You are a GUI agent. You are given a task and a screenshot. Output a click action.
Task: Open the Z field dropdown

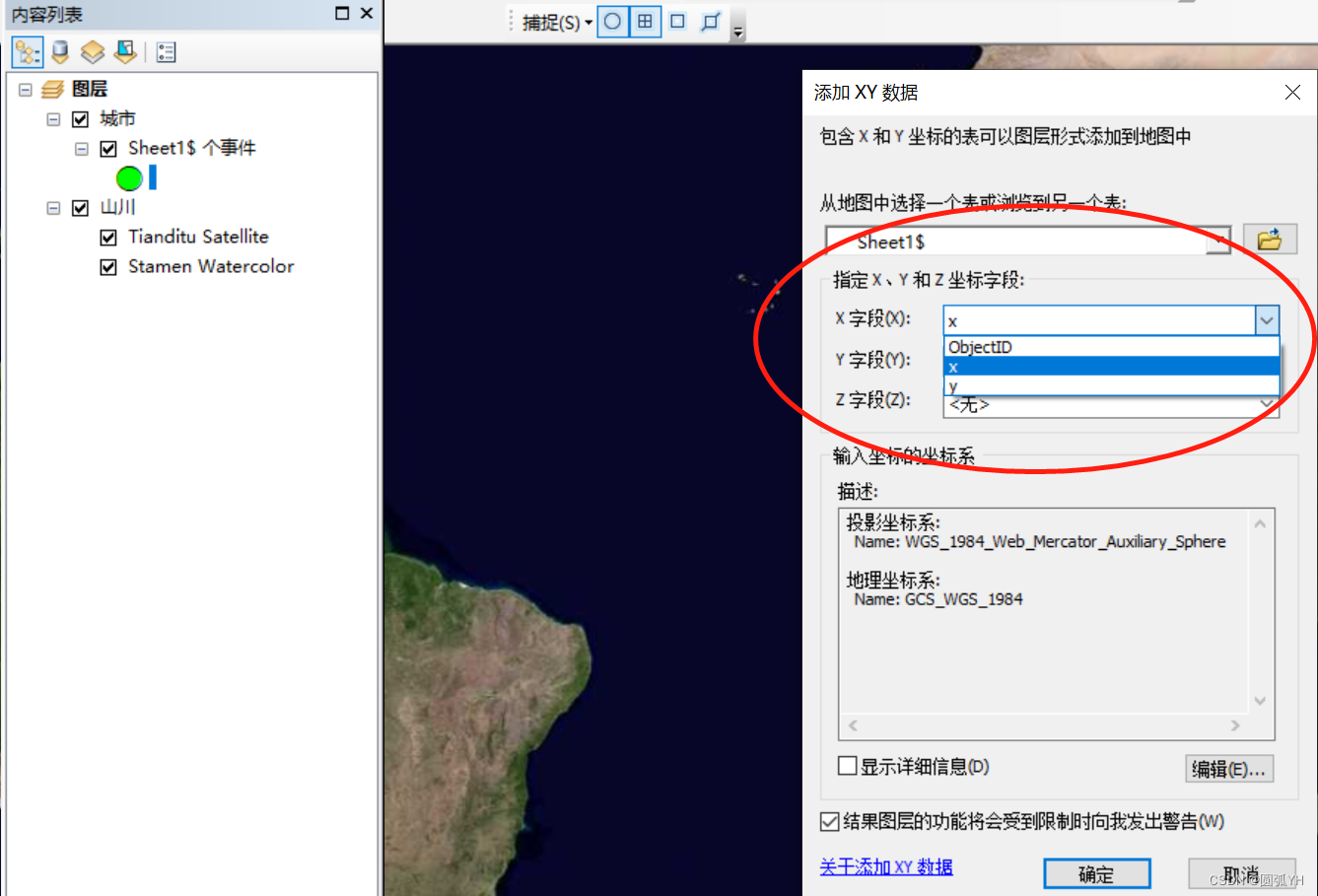1268,403
